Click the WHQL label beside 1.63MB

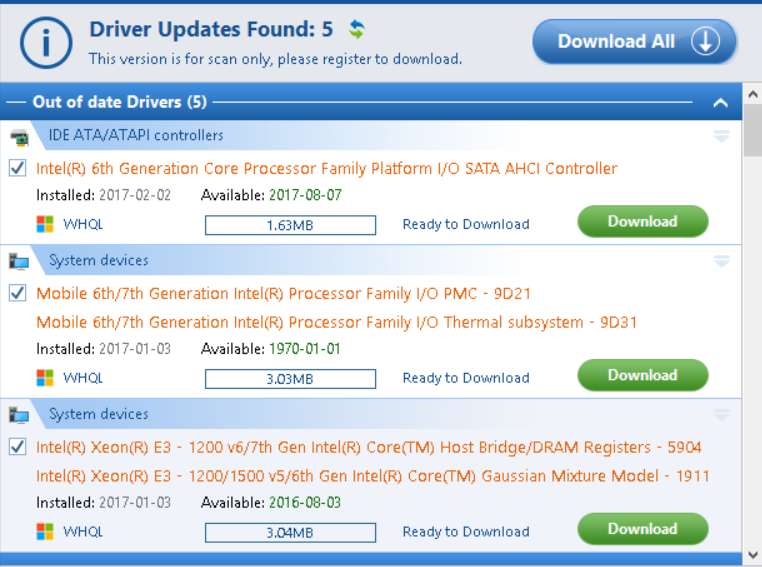click(x=83, y=224)
